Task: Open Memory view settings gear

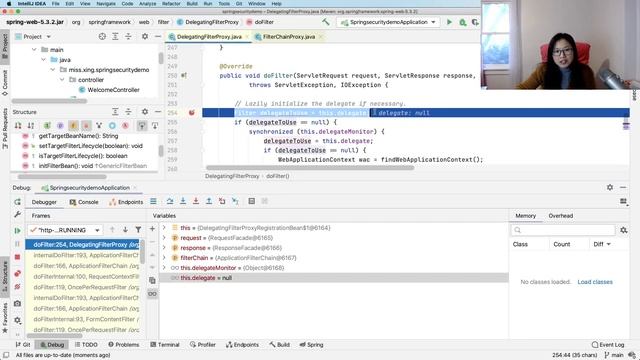Action: coord(624,231)
